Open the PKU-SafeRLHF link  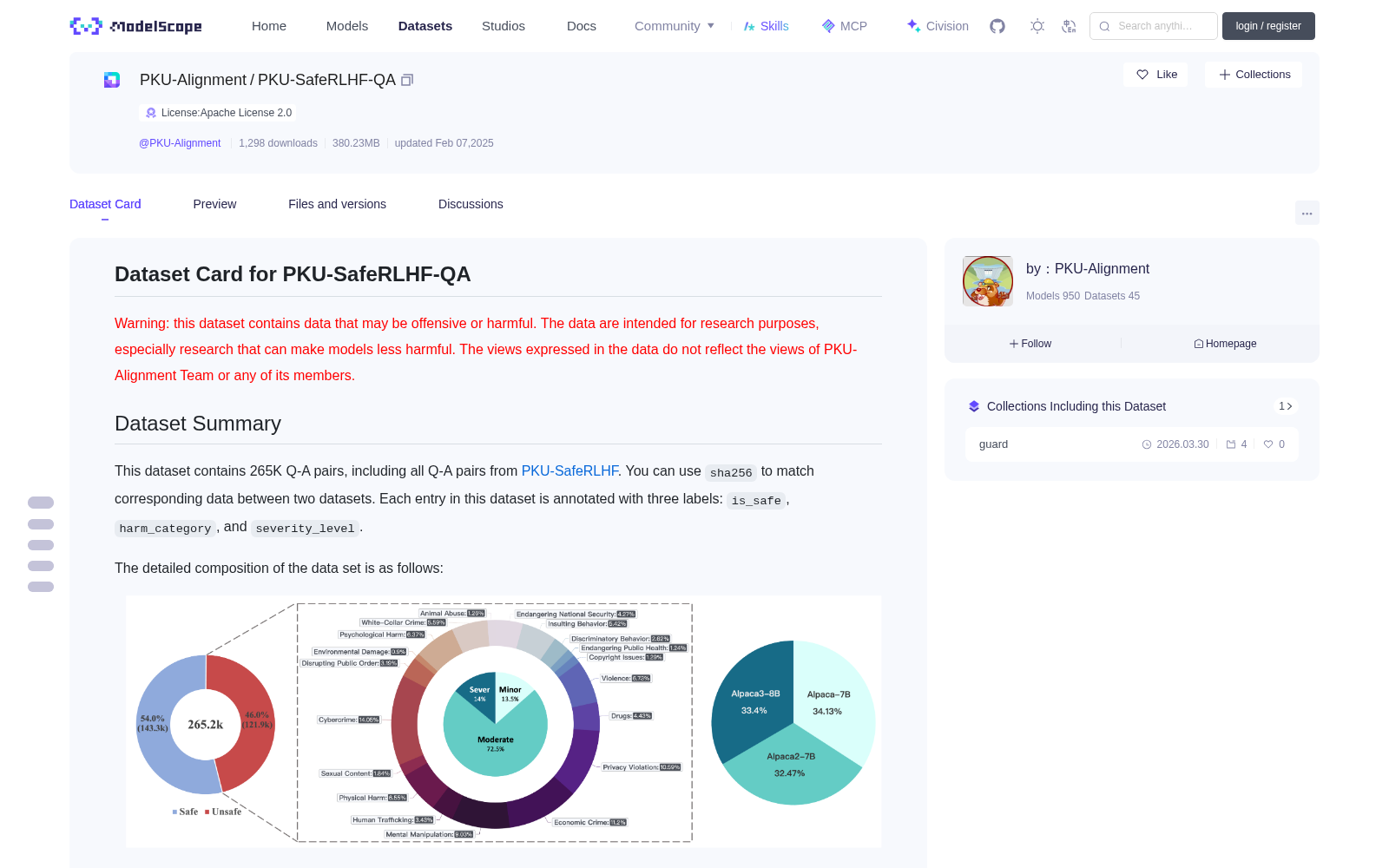click(569, 470)
